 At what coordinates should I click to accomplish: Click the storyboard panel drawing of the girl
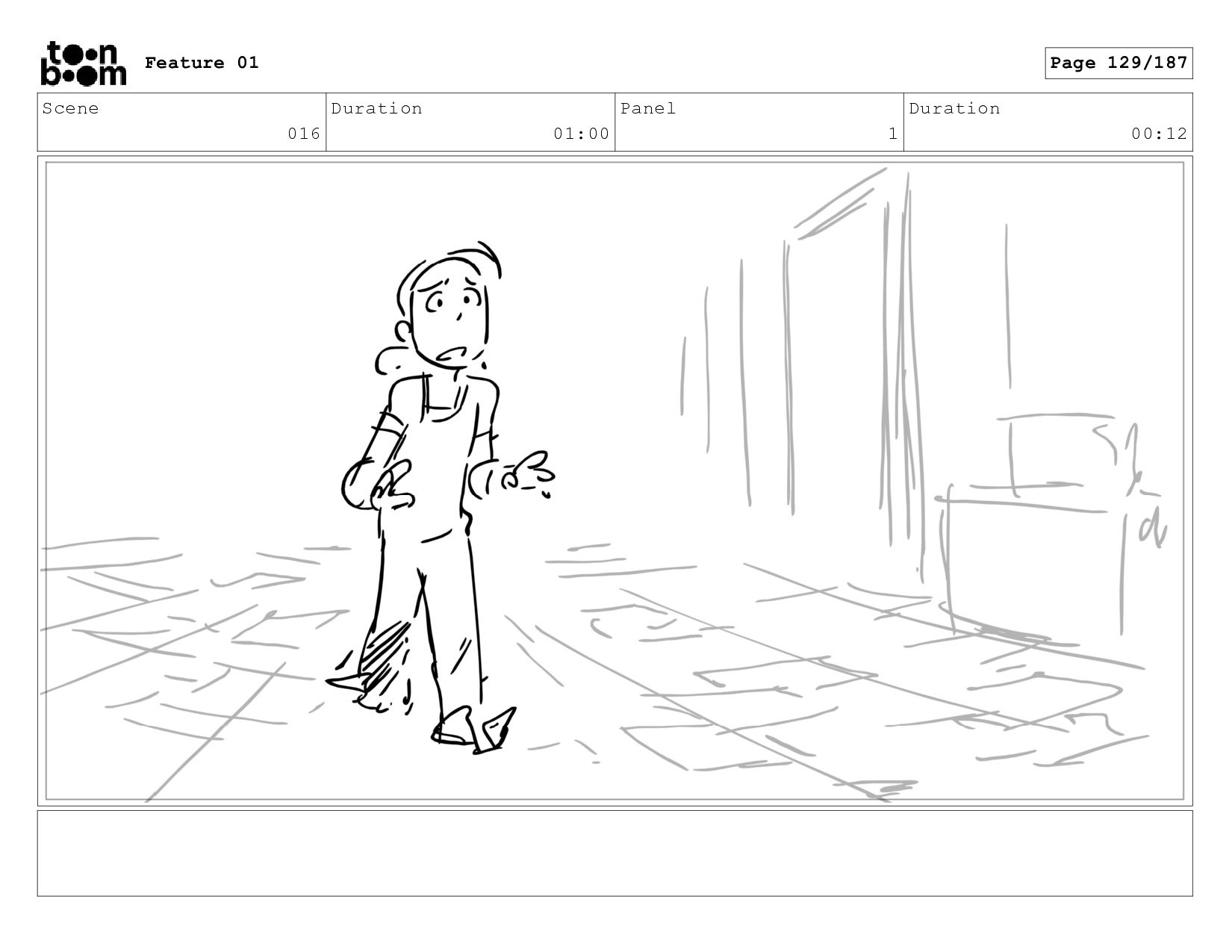coord(615,481)
